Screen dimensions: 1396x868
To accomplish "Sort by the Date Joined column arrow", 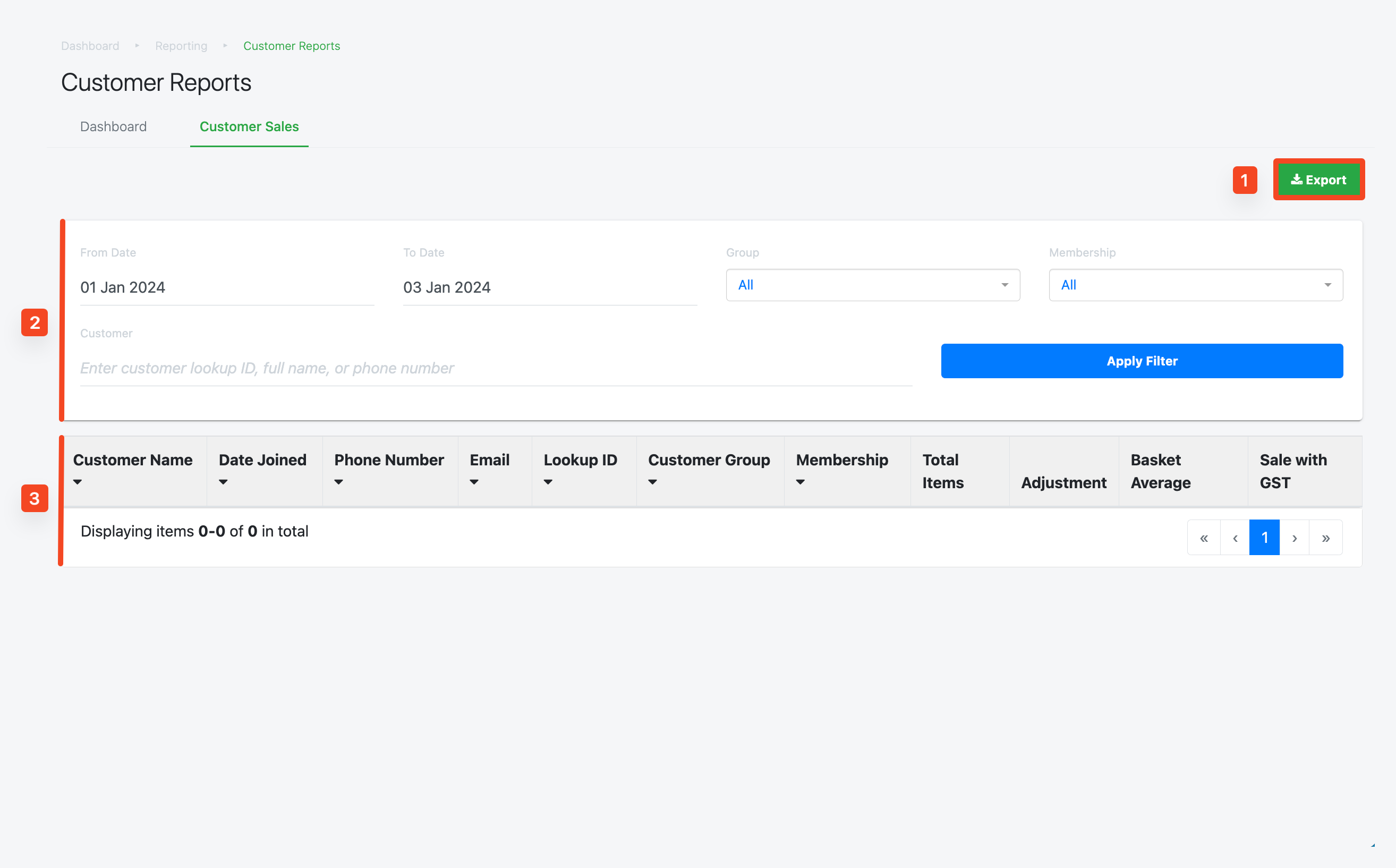I will tap(223, 482).
